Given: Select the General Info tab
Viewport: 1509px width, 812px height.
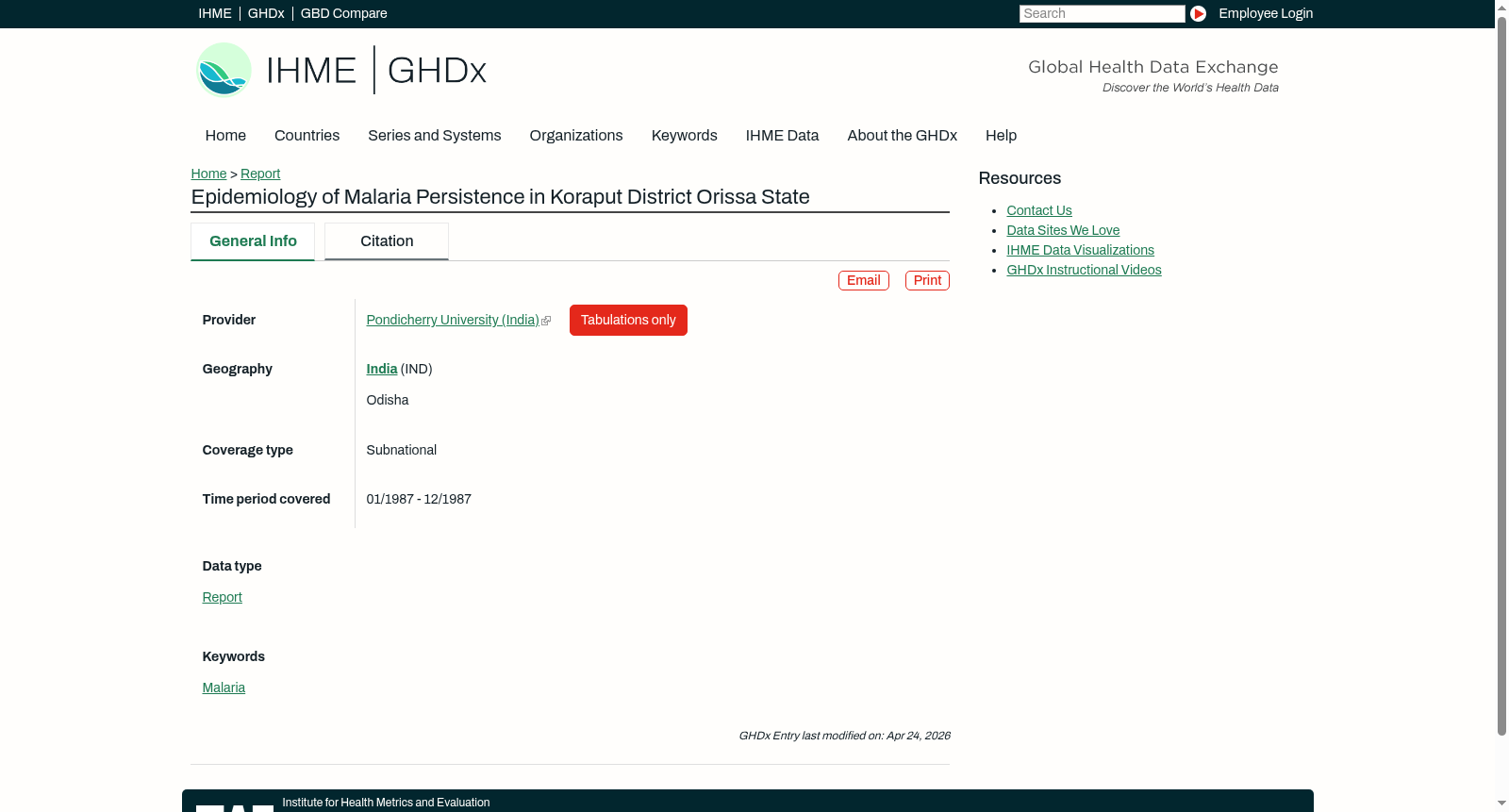Looking at the screenshot, I should pos(253,241).
